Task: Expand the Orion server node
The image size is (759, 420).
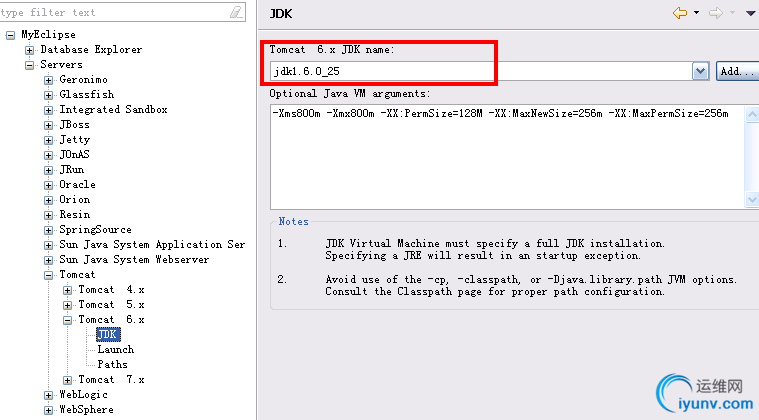Action: tap(48, 200)
